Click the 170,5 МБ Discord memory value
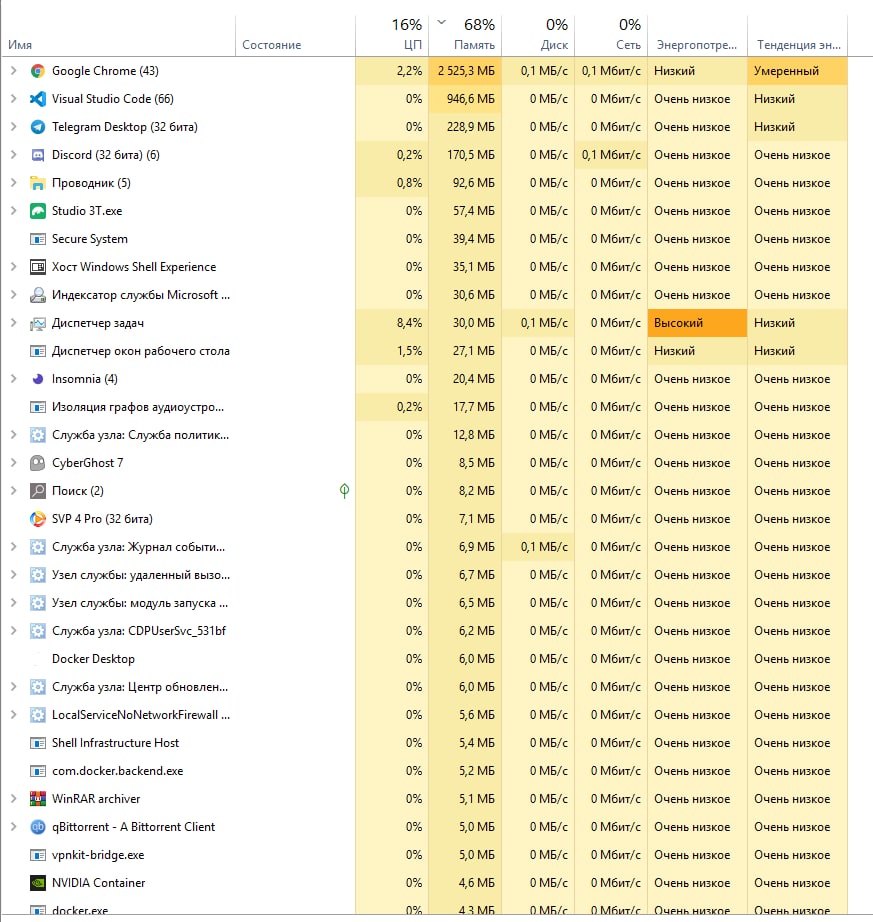Viewport: 873px width, 922px height. [x=466, y=155]
